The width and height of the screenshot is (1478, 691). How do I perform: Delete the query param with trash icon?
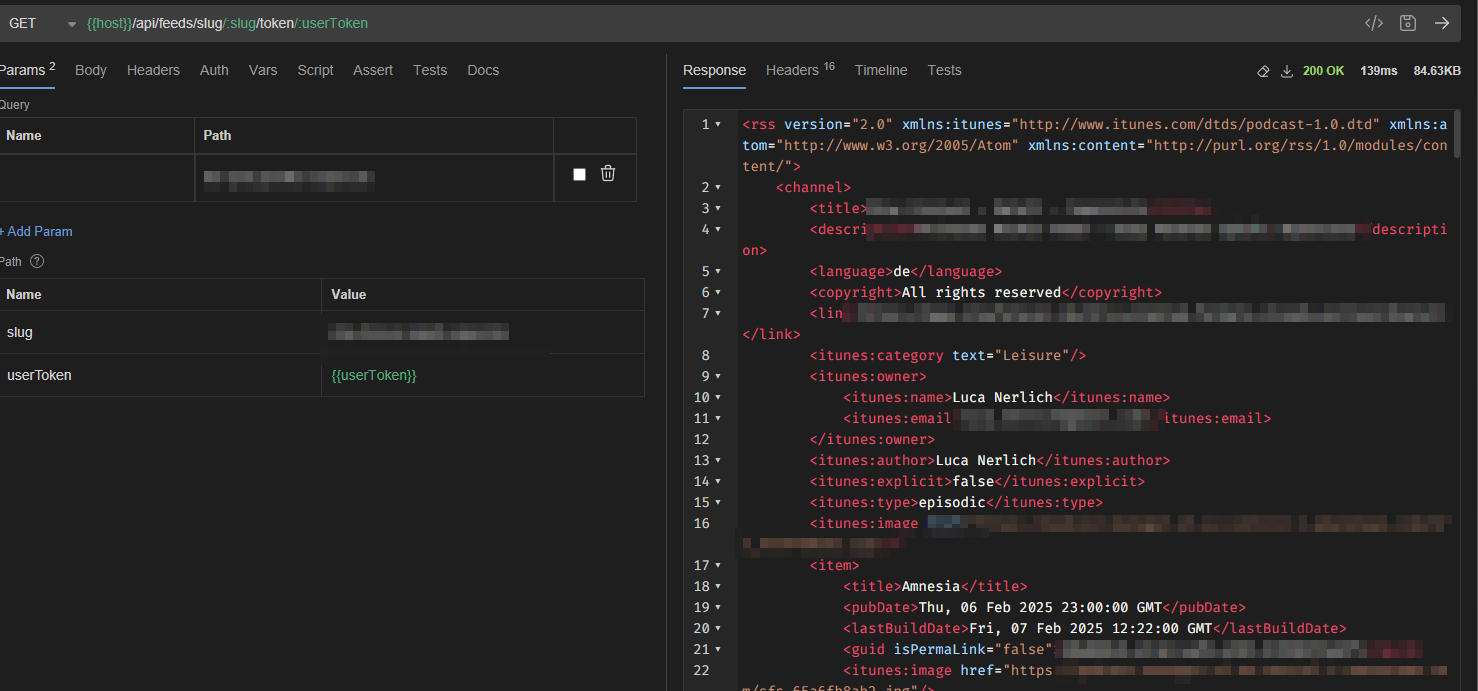(x=607, y=174)
